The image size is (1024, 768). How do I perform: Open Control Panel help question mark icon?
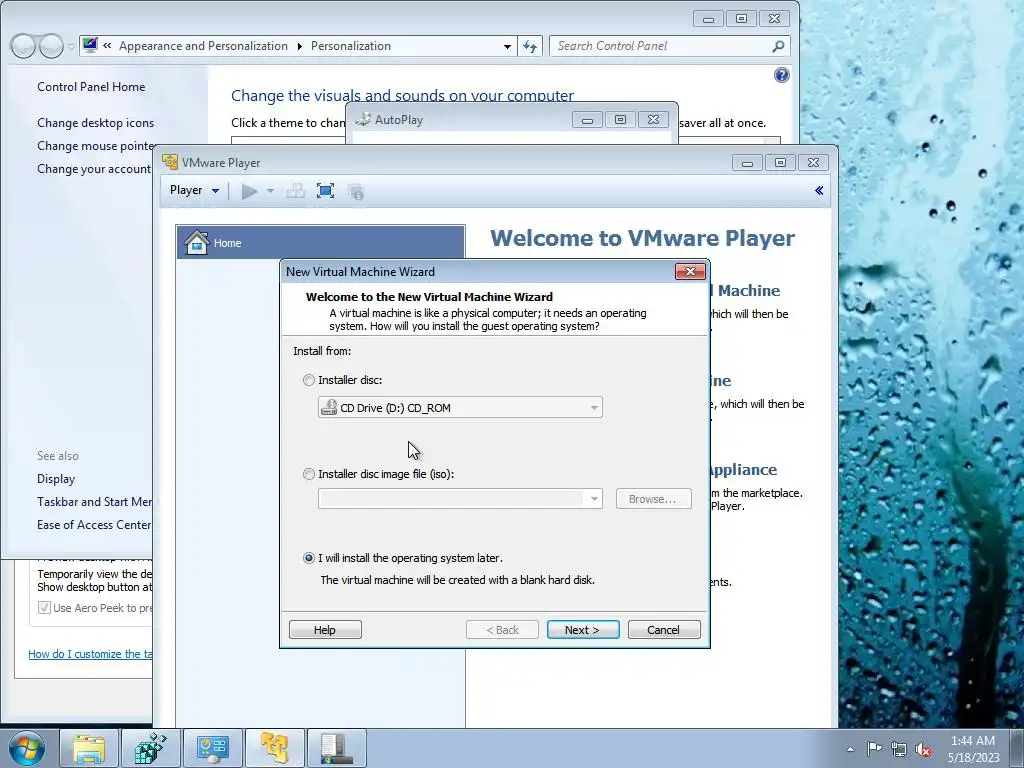tap(781, 75)
